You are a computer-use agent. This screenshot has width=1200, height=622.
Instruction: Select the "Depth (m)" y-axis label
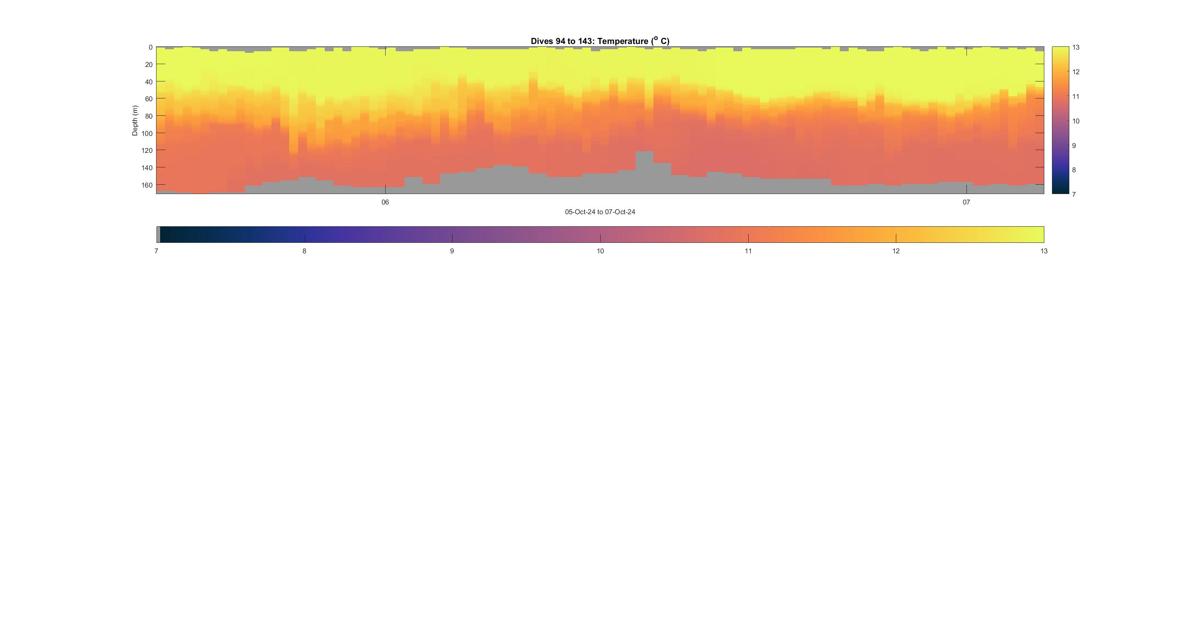coord(135,120)
